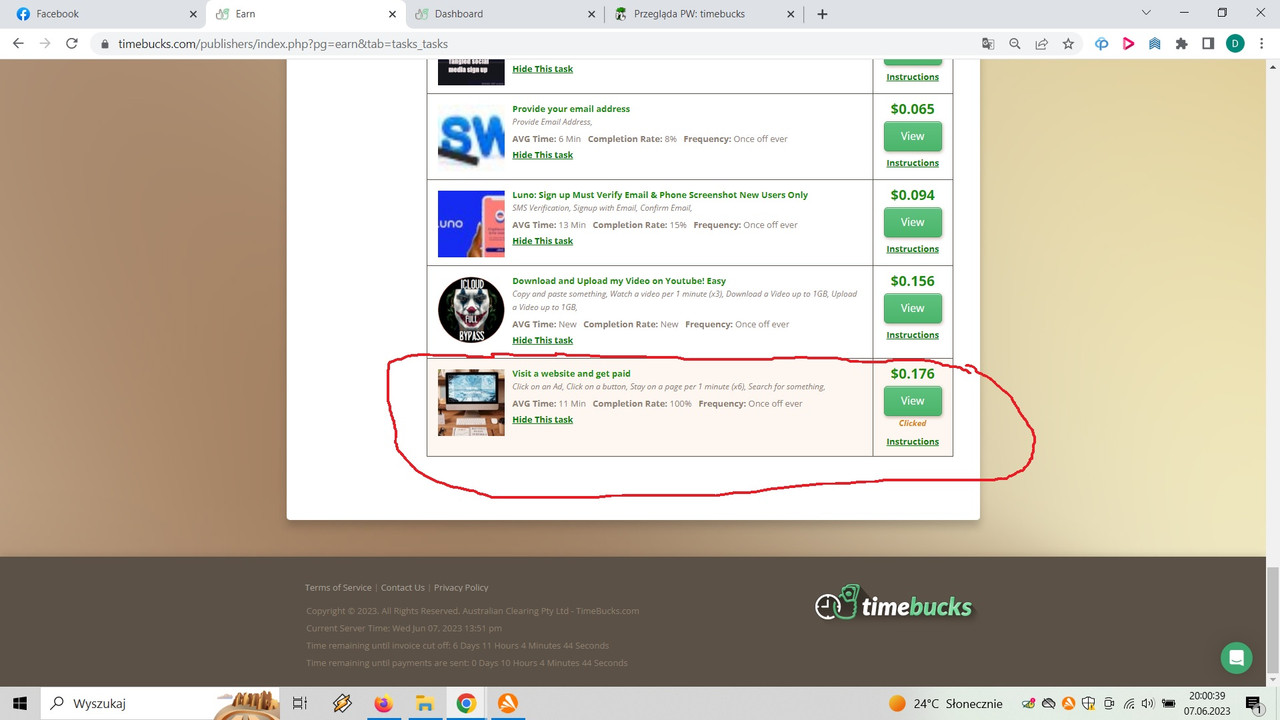Toggle the browser side panel icon

1208,44
